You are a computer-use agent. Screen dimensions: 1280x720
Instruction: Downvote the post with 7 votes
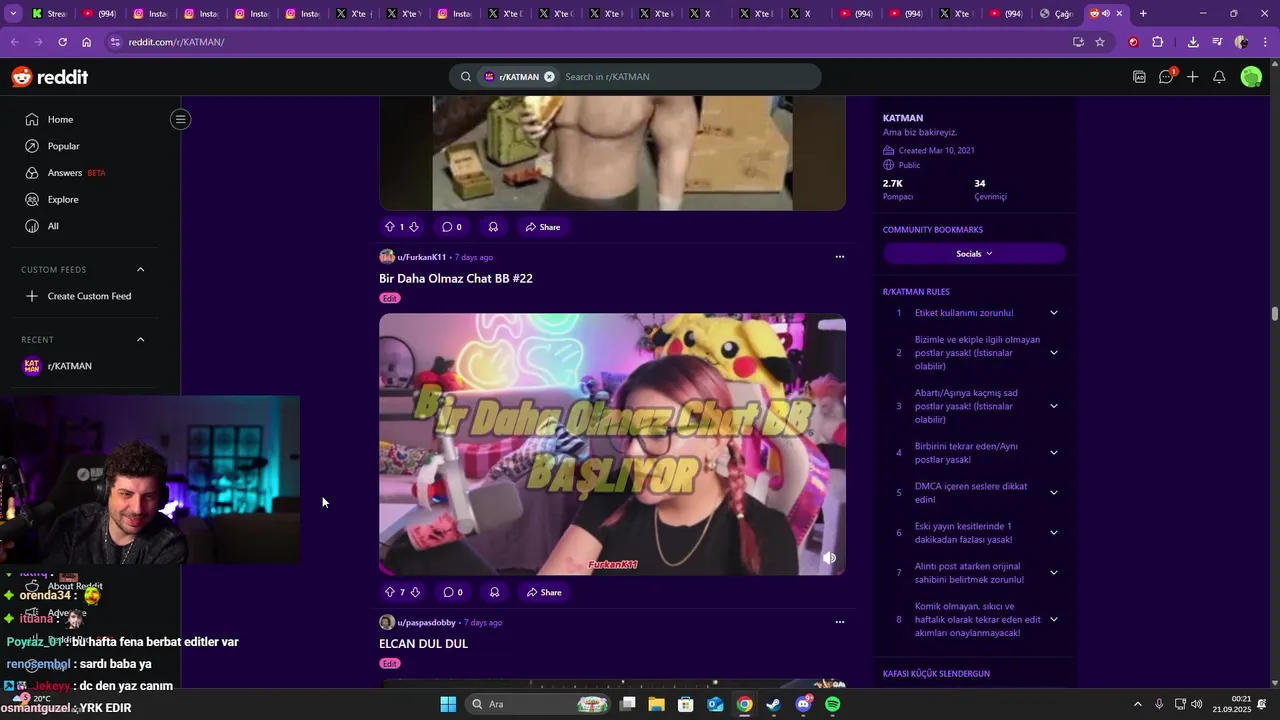tap(415, 592)
